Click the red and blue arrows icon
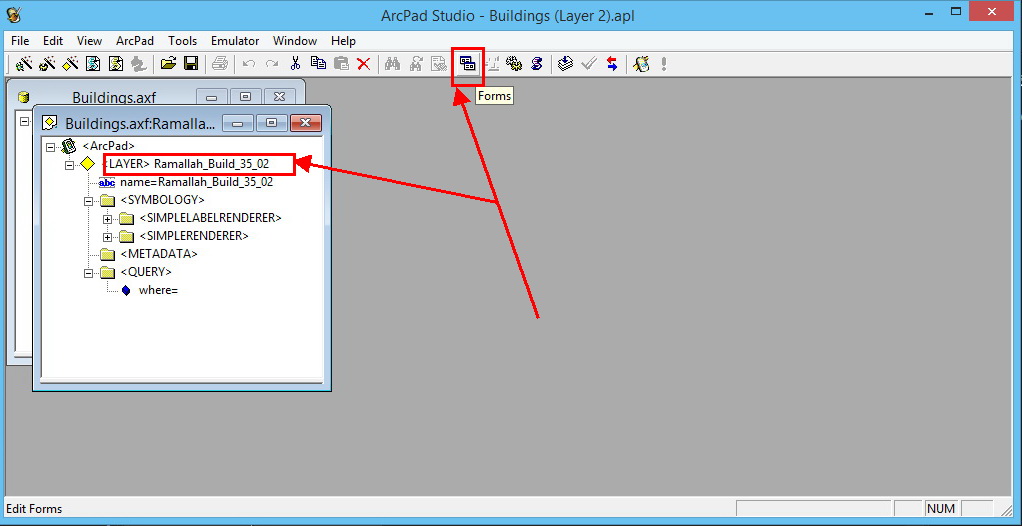 pos(611,63)
